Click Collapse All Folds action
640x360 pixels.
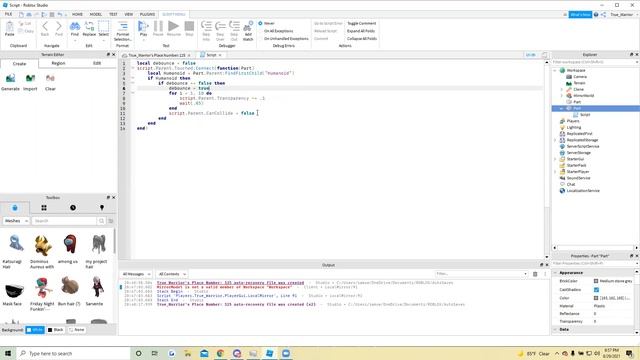362,38
